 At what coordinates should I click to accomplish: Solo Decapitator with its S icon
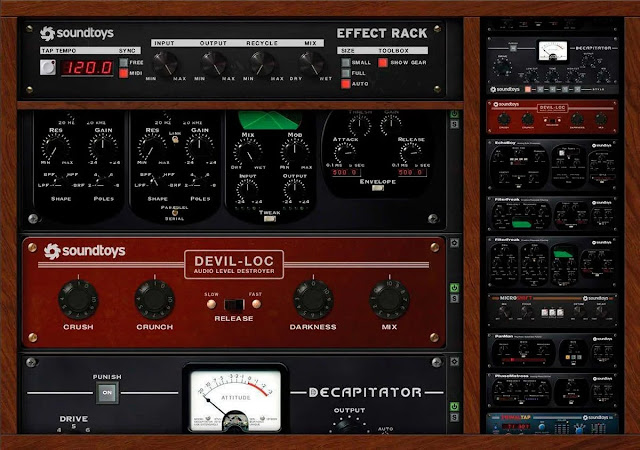(x=454, y=417)
